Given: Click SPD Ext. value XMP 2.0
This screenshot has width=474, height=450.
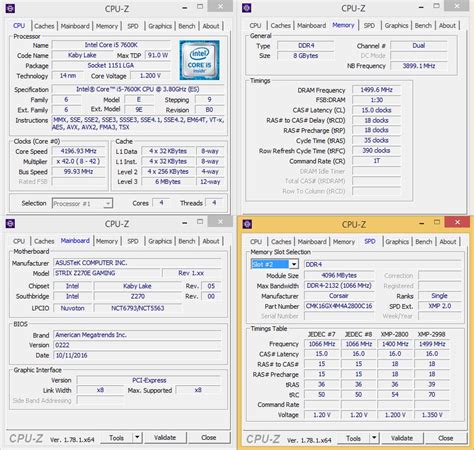Looking at the screenshot, I should point(439,306).
